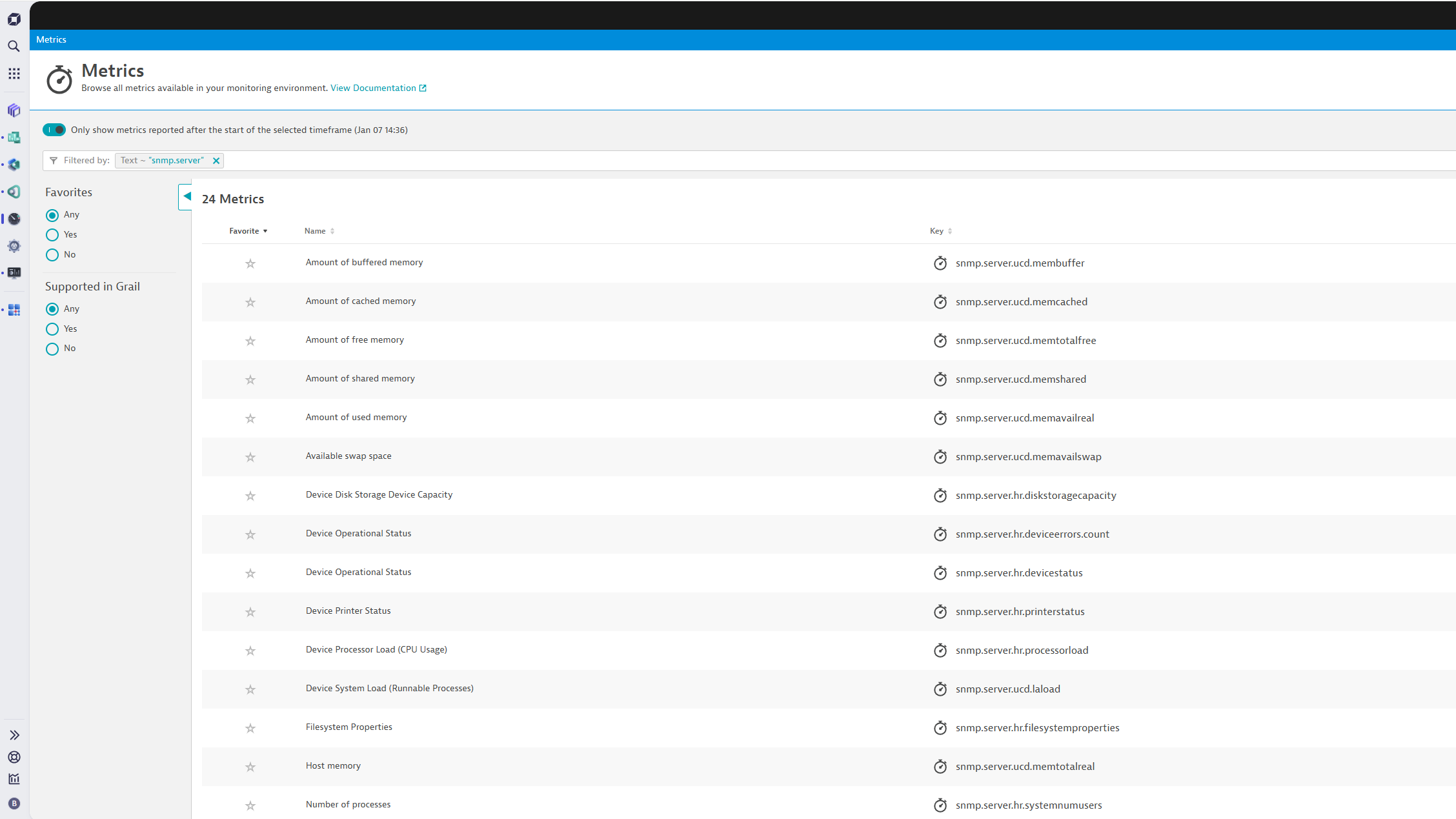Expand the Favorite column sort dropdown
Screen dimensions: 1456x819
pos(265,230)
